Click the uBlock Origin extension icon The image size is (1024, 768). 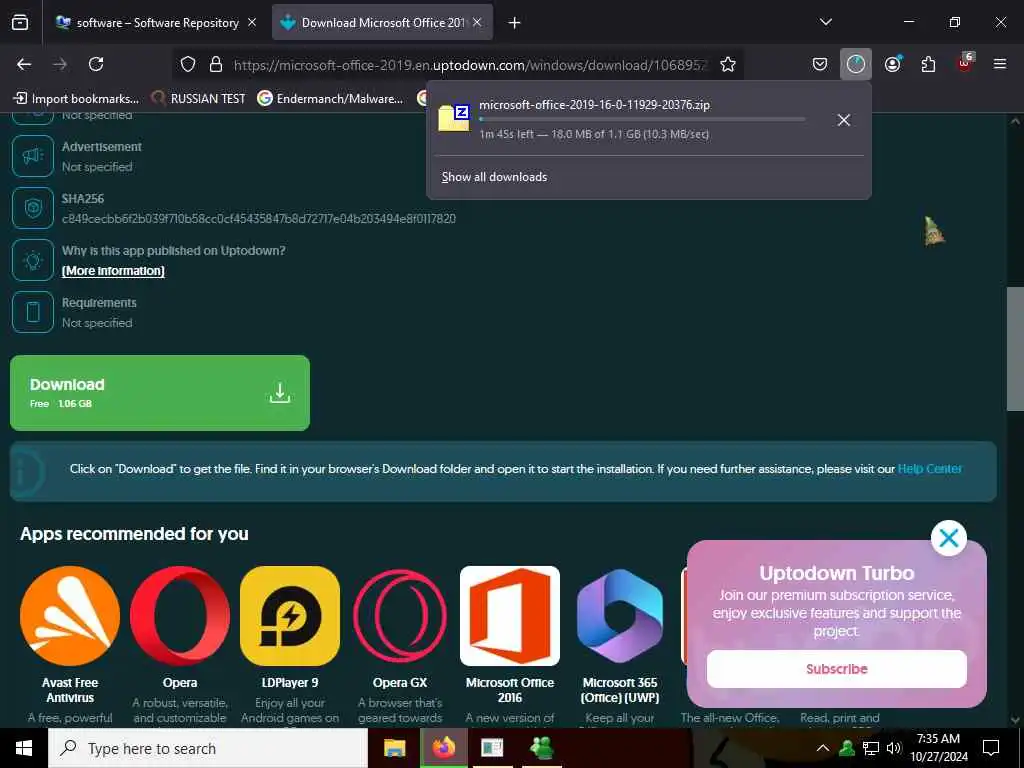click(965, 63)
